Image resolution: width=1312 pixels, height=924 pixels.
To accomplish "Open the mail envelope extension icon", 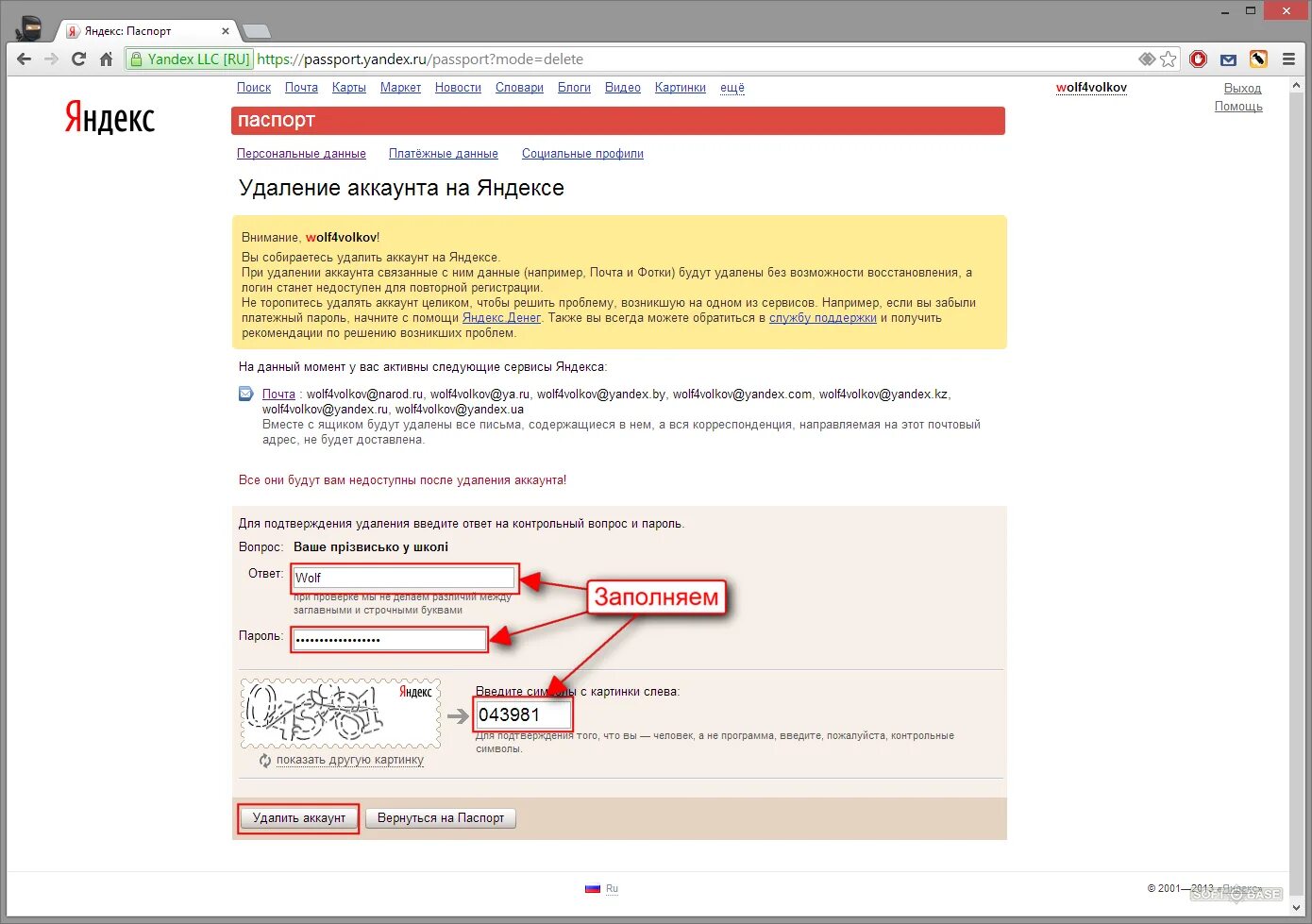I will pyautogui.click(x=1228, y=59).
